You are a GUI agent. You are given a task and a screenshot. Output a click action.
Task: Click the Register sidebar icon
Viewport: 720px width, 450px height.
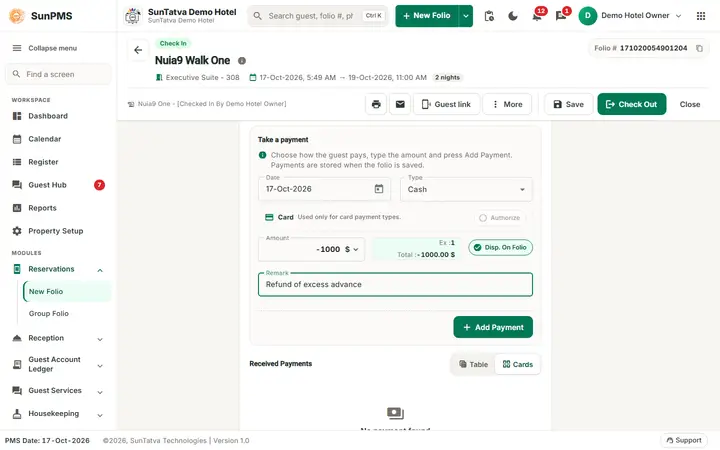pos(17,162)
